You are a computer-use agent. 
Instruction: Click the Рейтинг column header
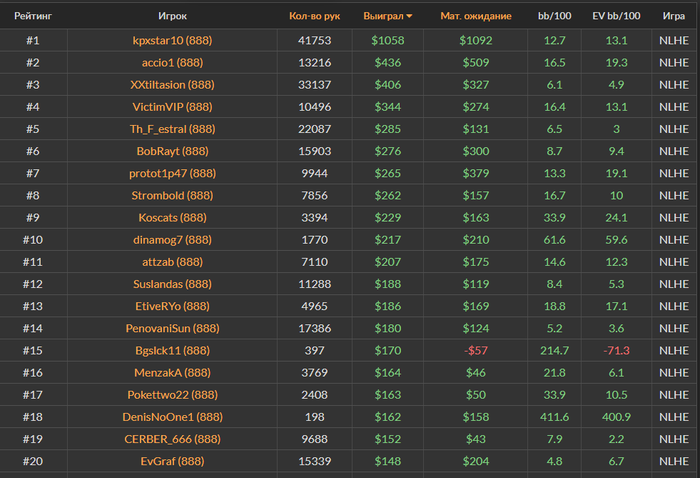pos(33,17)
